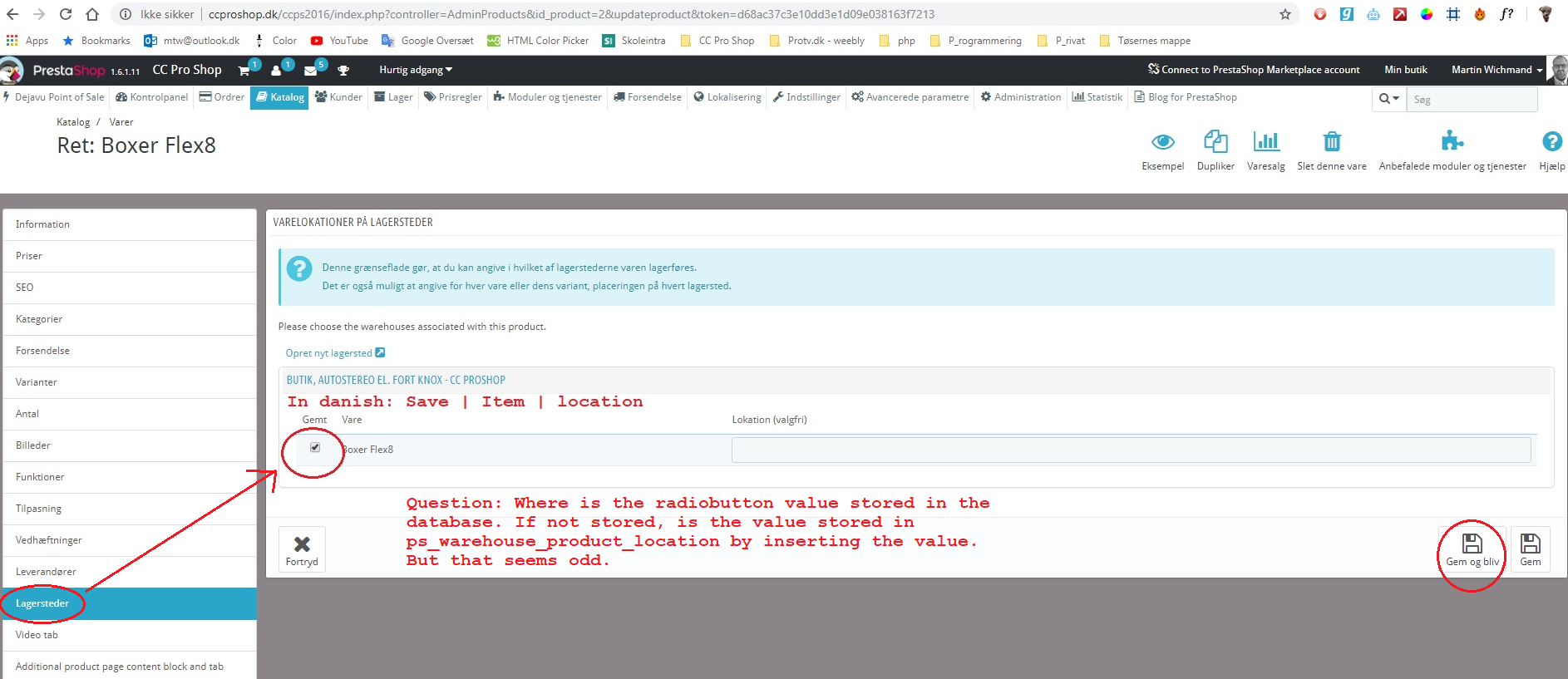Open the search type dropdown
This screenshot has height=679, width=1568.
(x=1389, y=99)
